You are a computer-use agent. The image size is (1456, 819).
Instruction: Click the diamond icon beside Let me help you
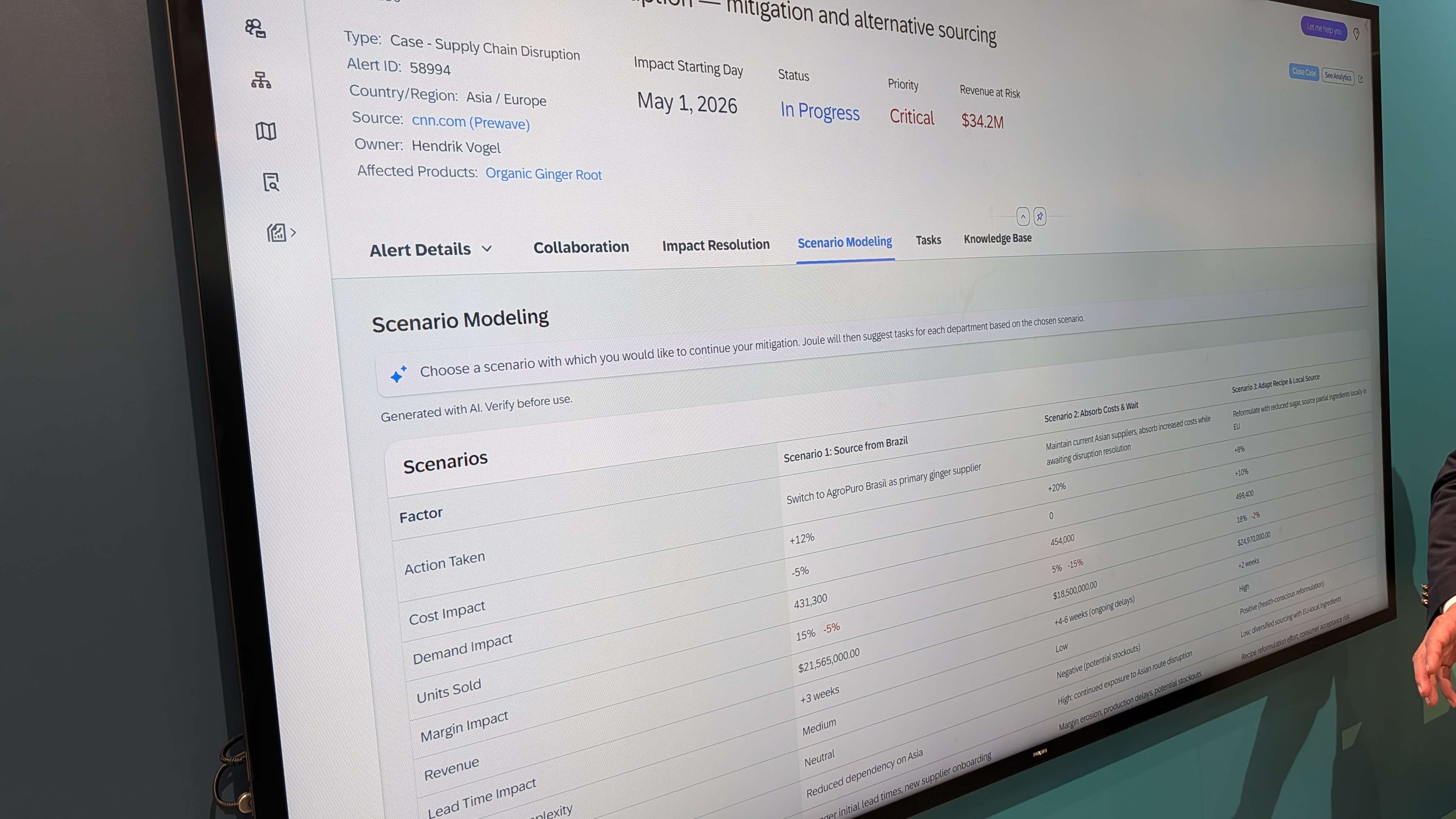(x=1356, y=34)
